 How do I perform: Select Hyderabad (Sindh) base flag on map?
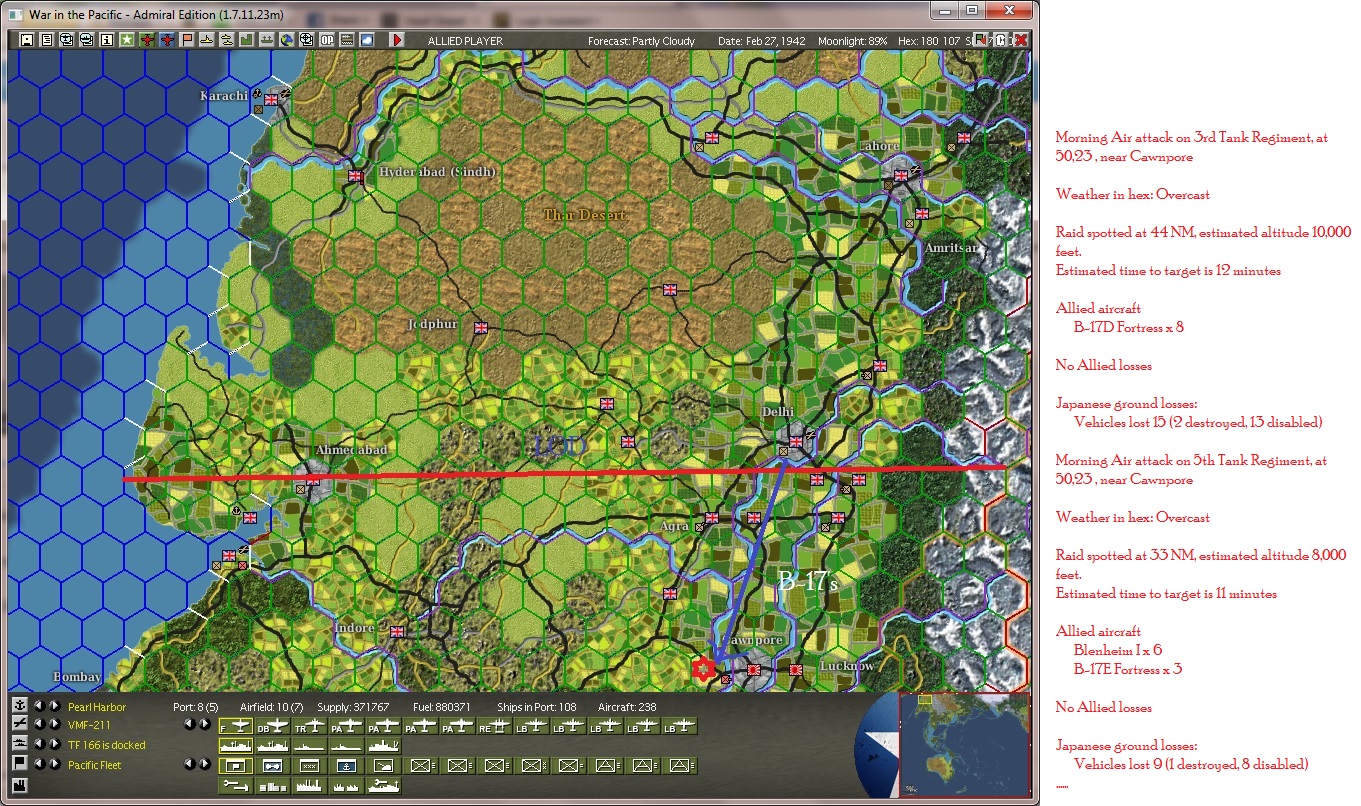click(x=355, y=175)
